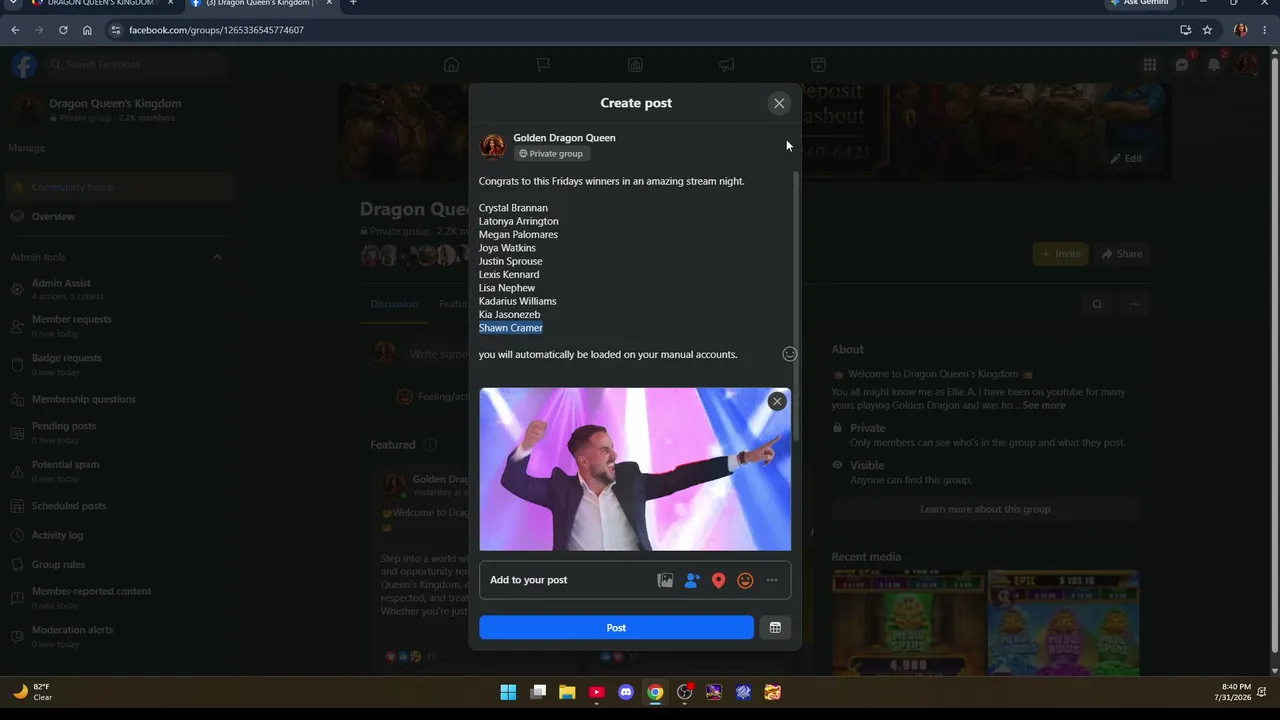The height and width of the screenshot is (720, 1280).
Task: Open the Windows Start menu
Action: (508, 692)
